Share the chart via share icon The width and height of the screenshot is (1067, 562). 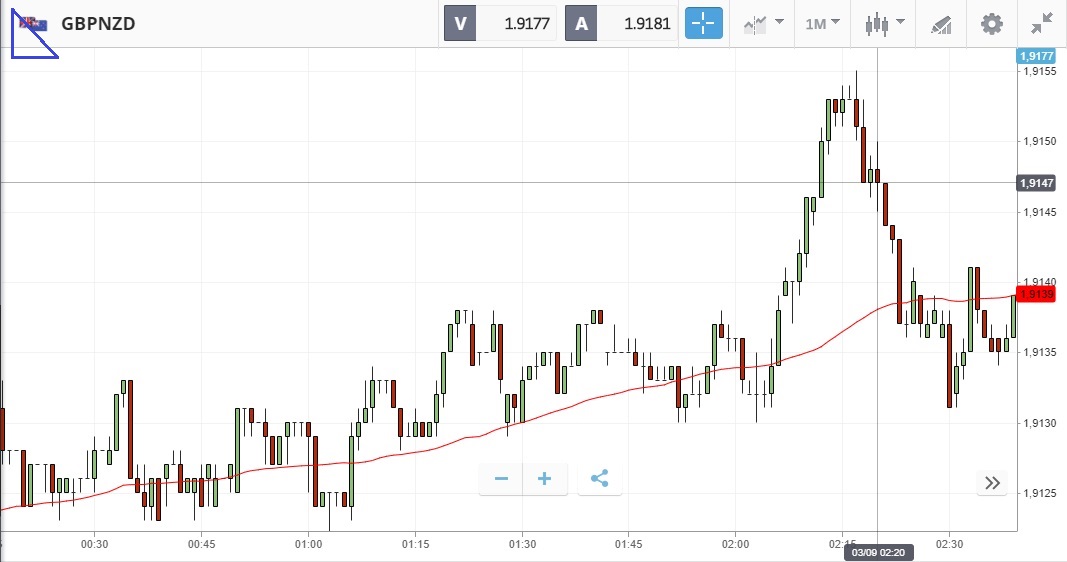point(600,479)
